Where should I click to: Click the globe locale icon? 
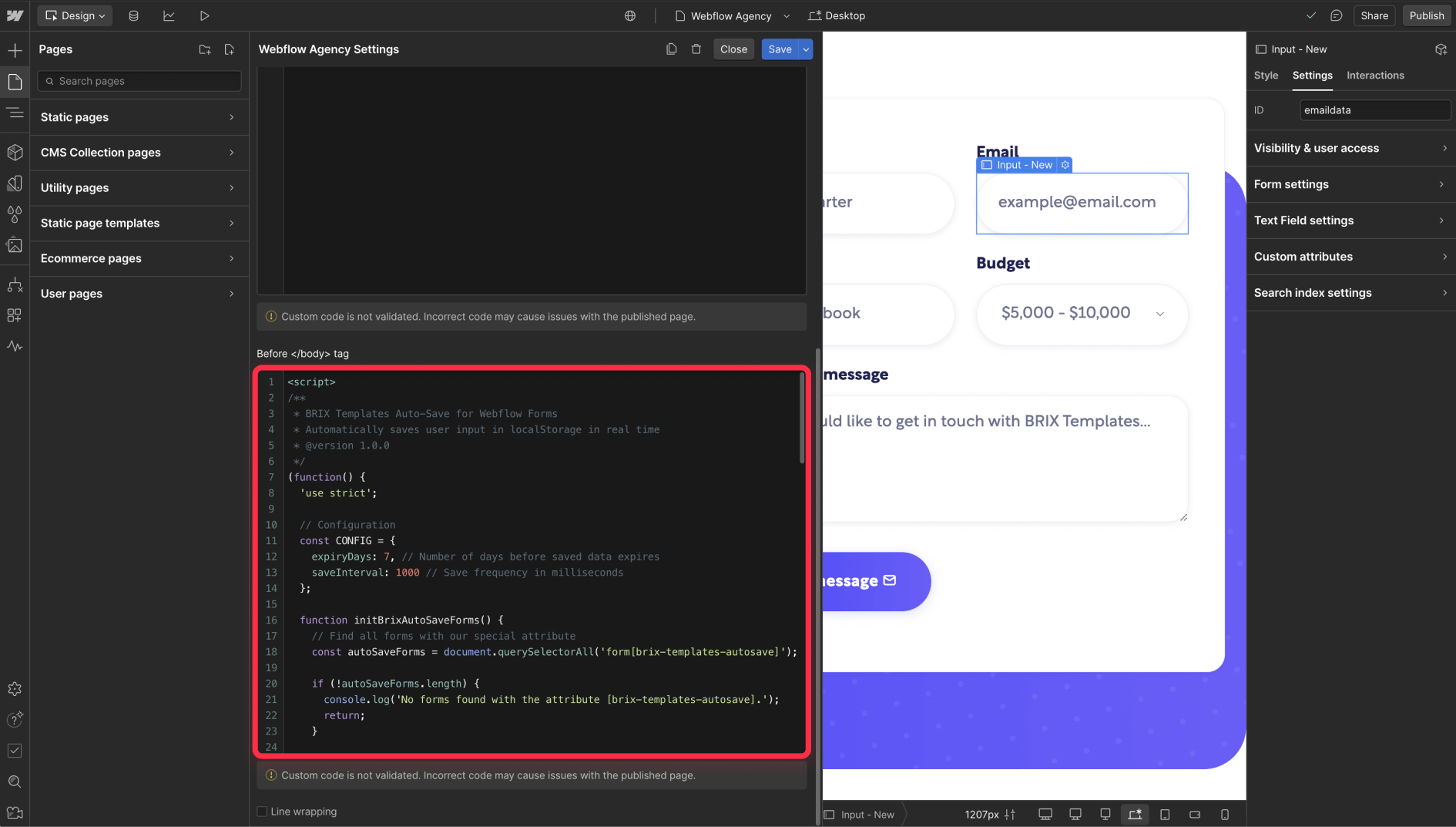(x=630, y=15)
